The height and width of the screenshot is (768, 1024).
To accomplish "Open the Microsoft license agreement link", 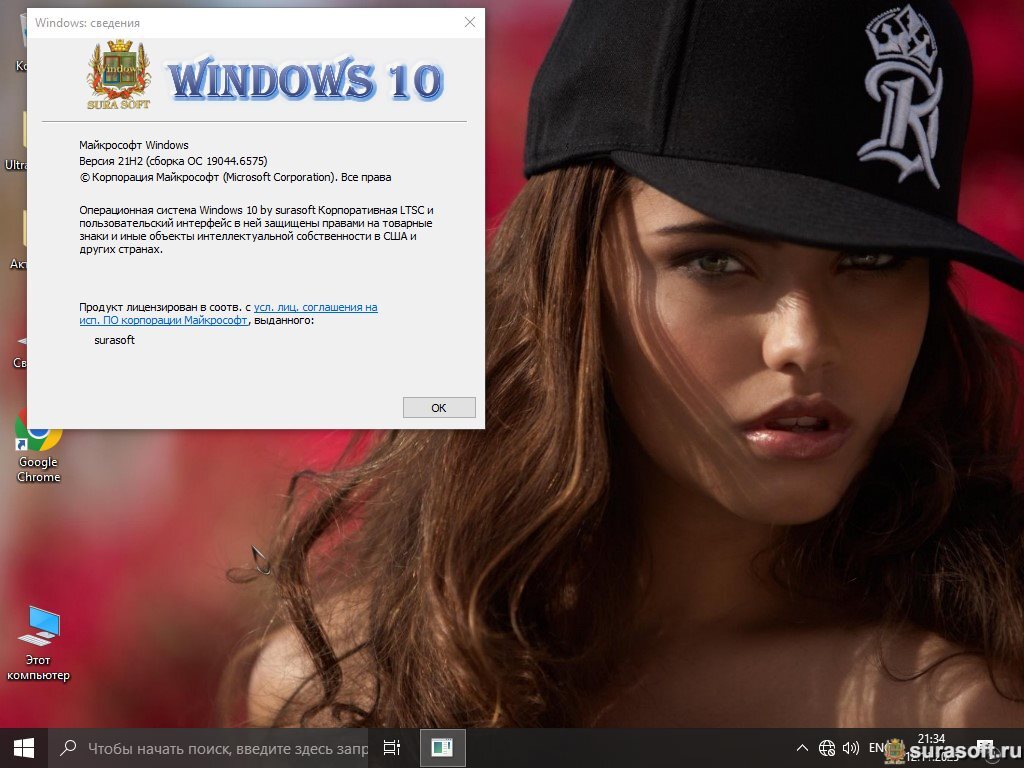I will point(315,307).
